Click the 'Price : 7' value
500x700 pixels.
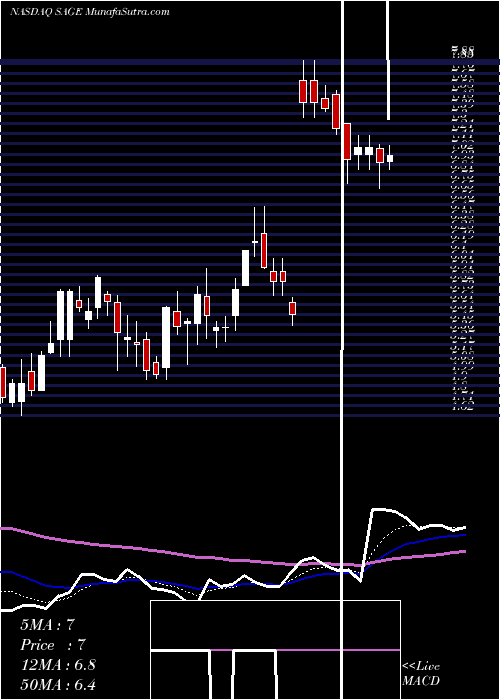[x=52, y=645]
